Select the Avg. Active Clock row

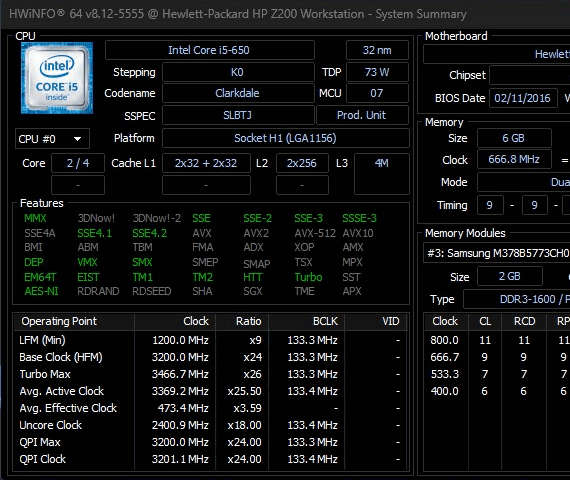(x=210, y=391)
